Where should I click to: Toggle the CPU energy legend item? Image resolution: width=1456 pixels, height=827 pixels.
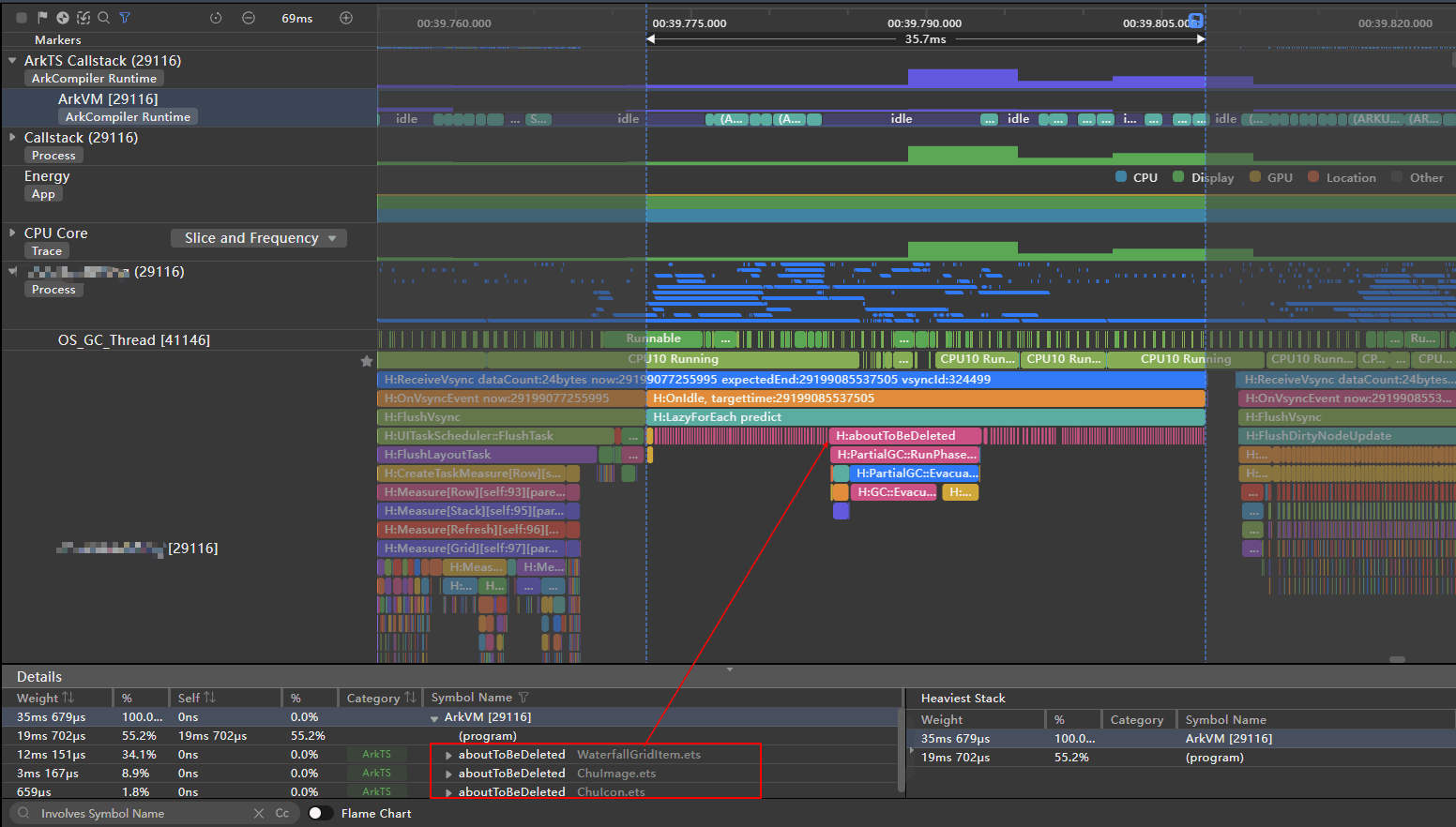click(1136, 177)
